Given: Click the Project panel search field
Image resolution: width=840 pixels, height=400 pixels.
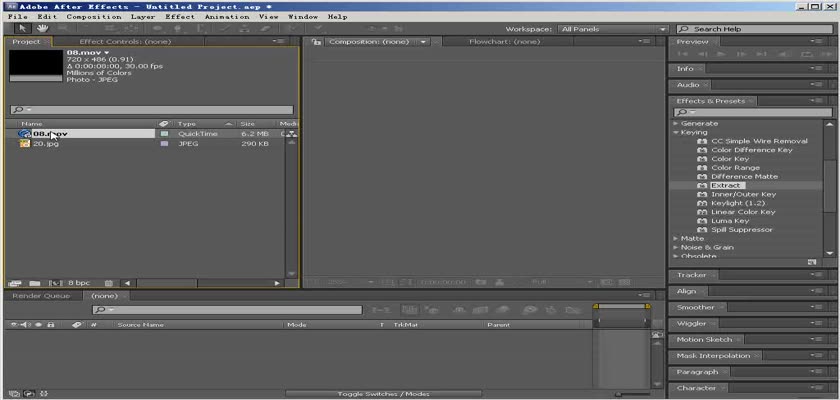Looking at the screenshot, I should coord(152,110).
